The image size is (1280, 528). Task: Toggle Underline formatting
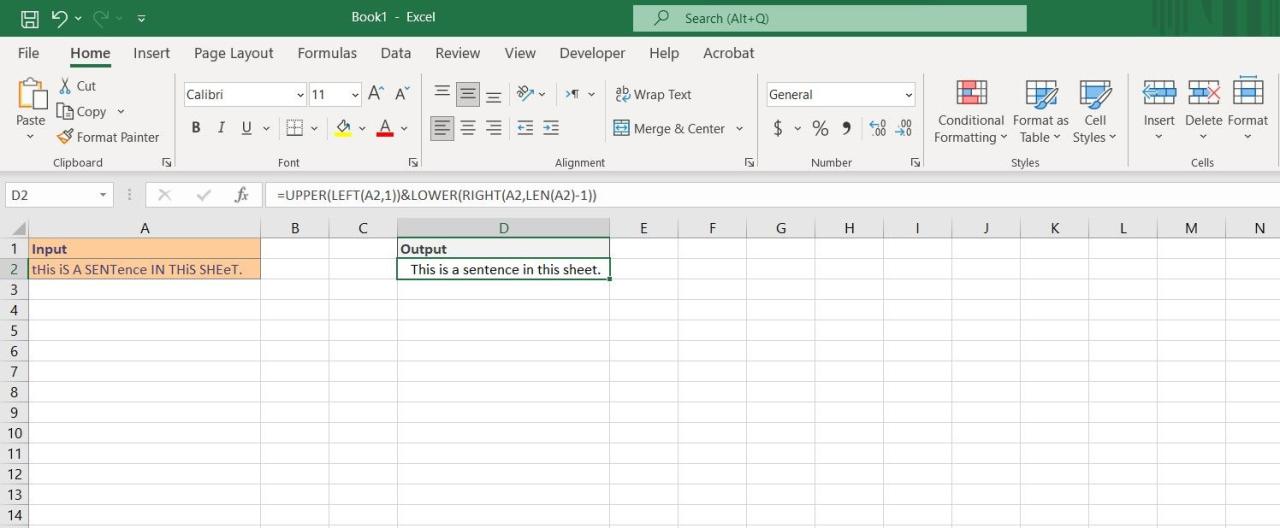coord(247,128)
